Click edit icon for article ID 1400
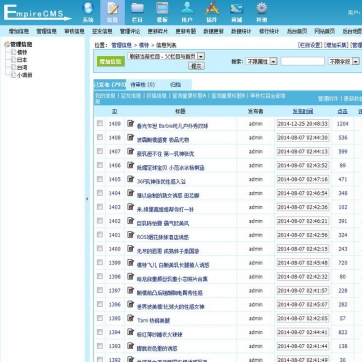362x362 pixels. click(x=130, y=249)
